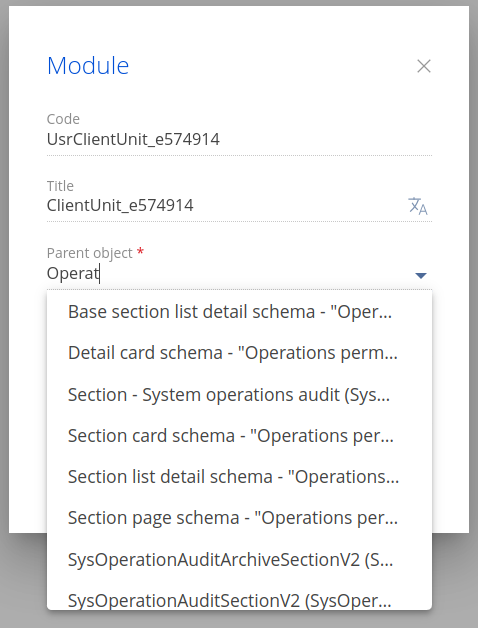Image resolution: width=478 pixels, height=628 pixels.
Task: Click the gray backdrop outside the dialog
Action: point(474,581)
